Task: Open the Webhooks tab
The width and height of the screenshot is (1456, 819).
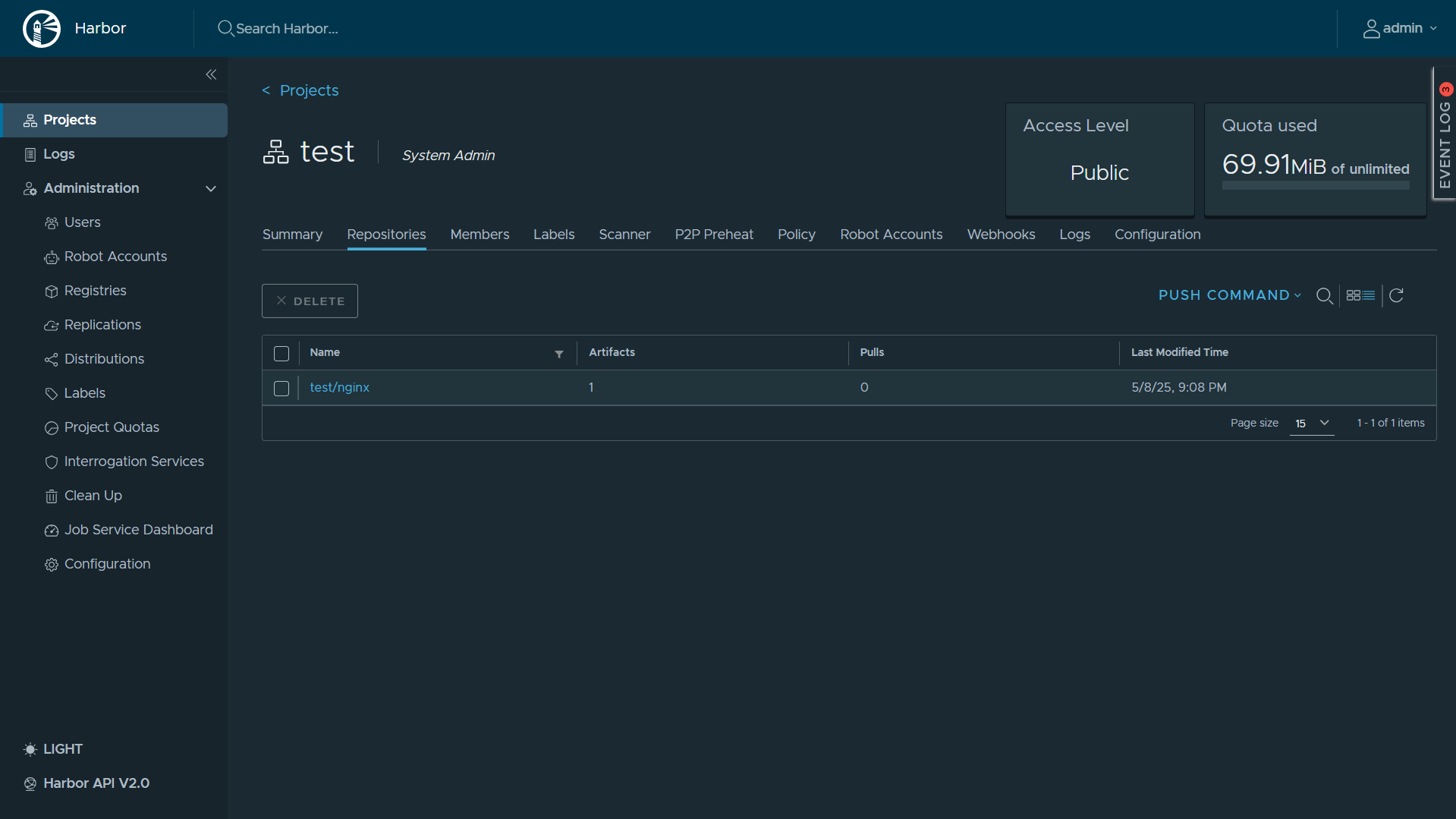Action: [1001, 235]
